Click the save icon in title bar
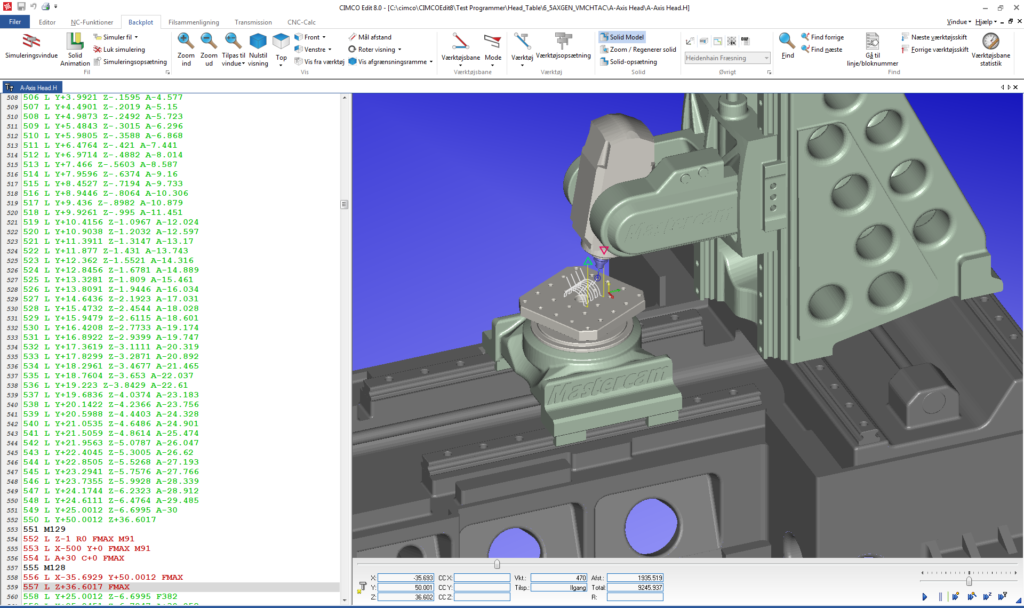The width and height of the screenshot is (1024, 608). pos(21,7)
